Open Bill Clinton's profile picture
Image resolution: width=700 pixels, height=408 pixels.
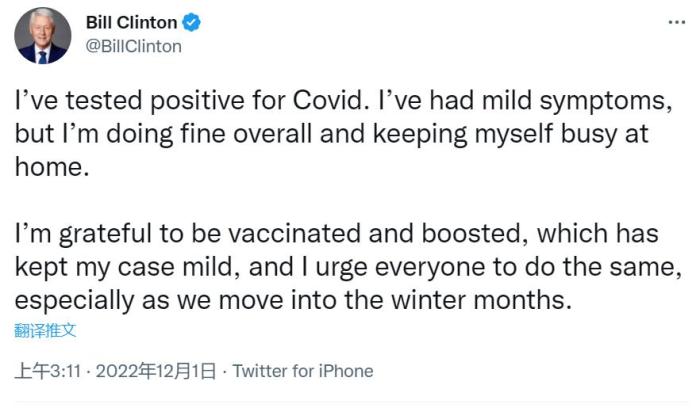(42, 35)
